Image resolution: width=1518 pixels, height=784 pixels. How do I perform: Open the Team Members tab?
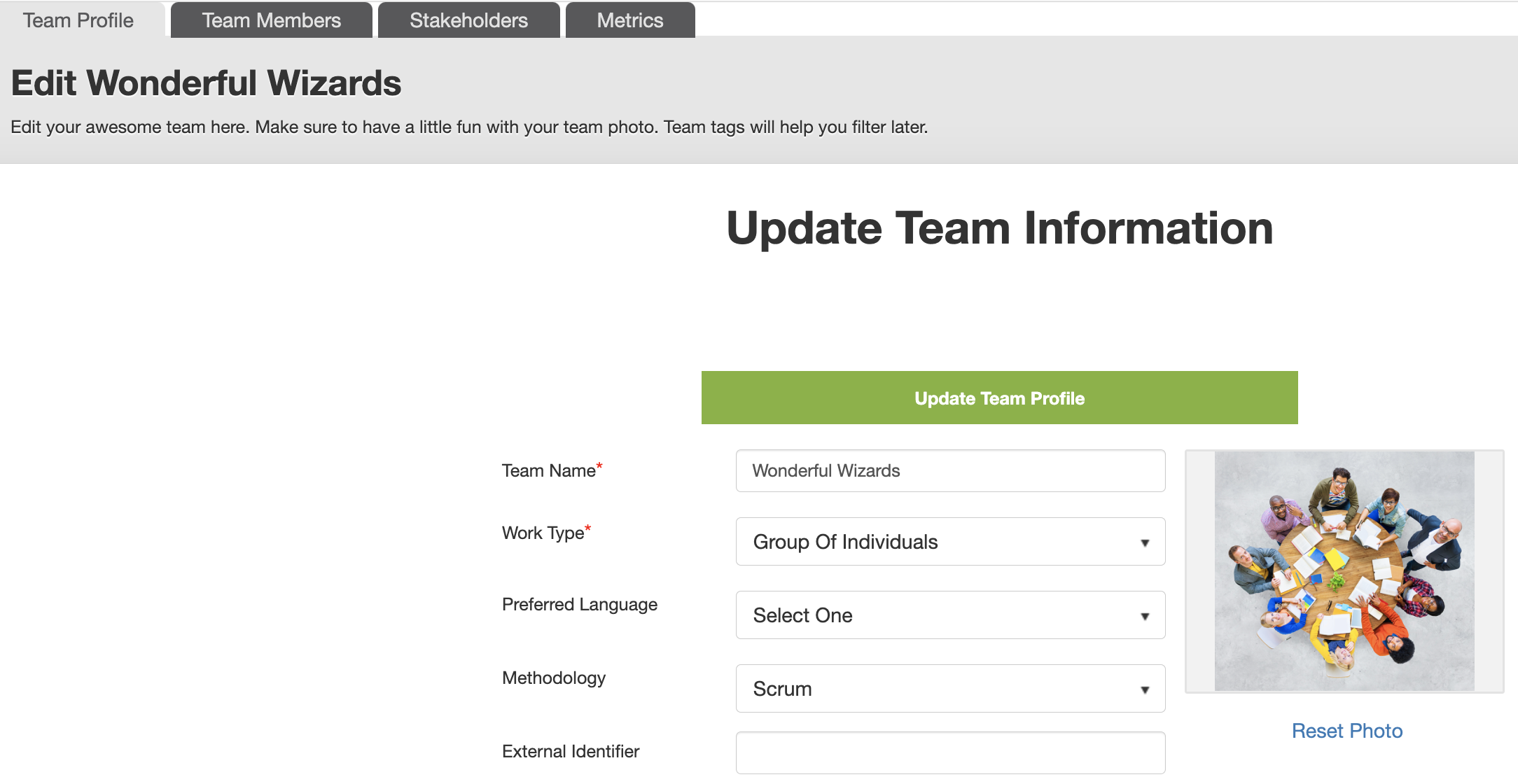[x=272, y=20]
